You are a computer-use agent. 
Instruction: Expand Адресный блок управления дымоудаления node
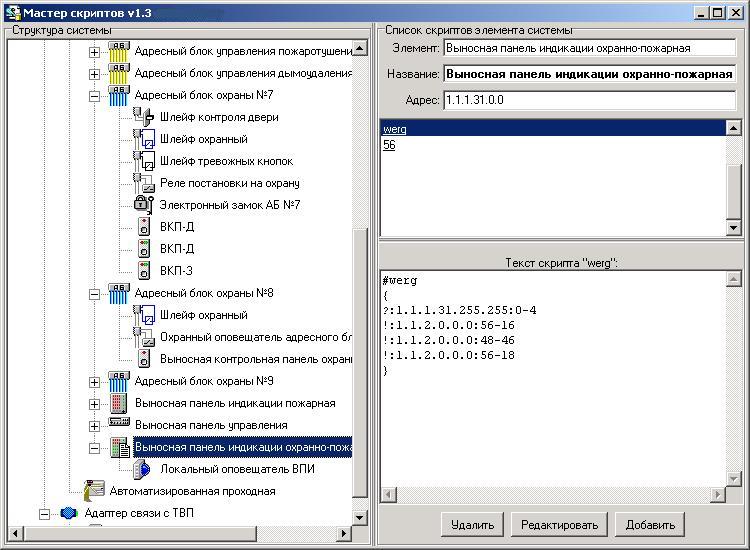[95, 74]
